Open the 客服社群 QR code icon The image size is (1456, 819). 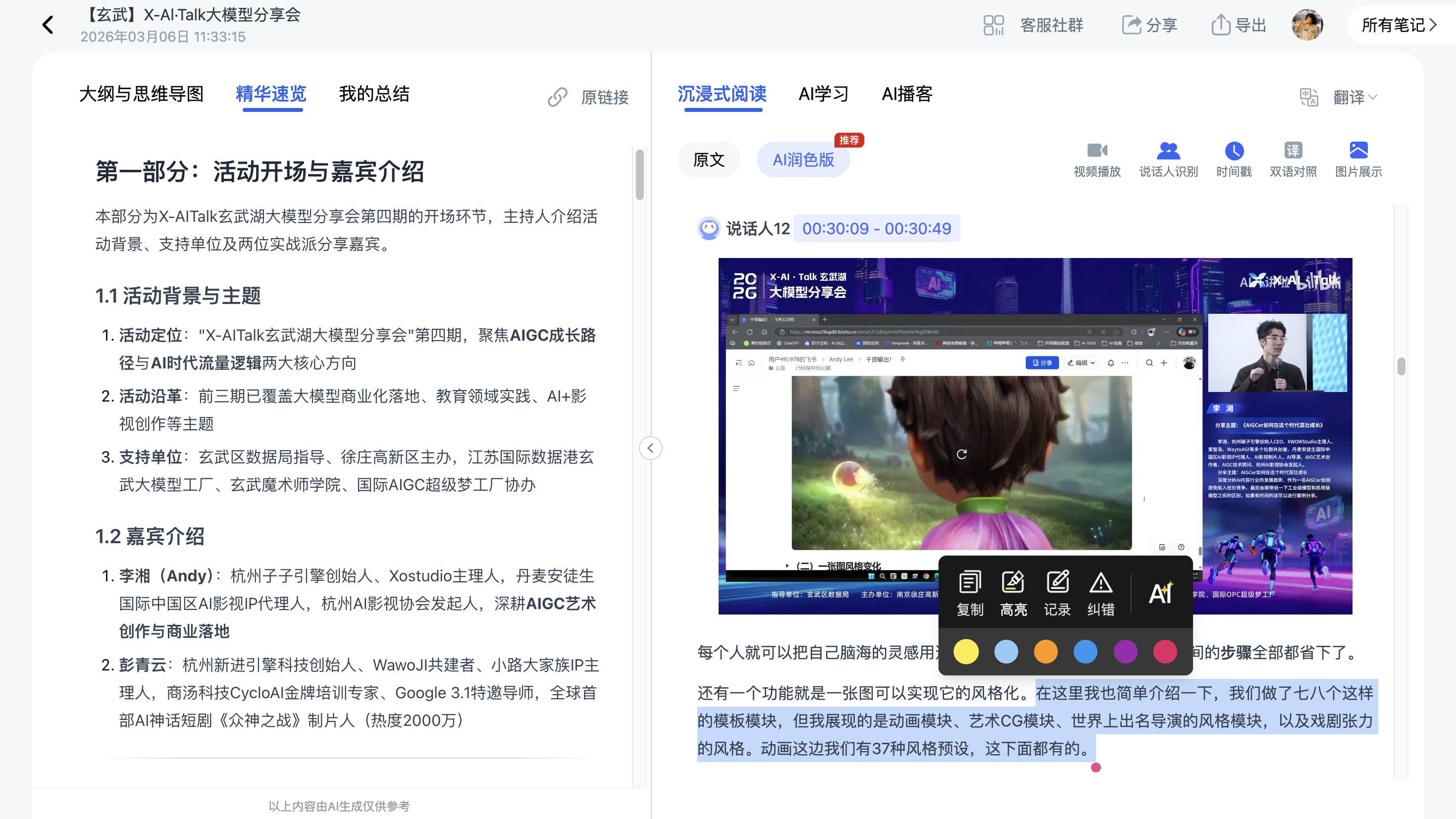pyautogui.click(x=993, y=25)
